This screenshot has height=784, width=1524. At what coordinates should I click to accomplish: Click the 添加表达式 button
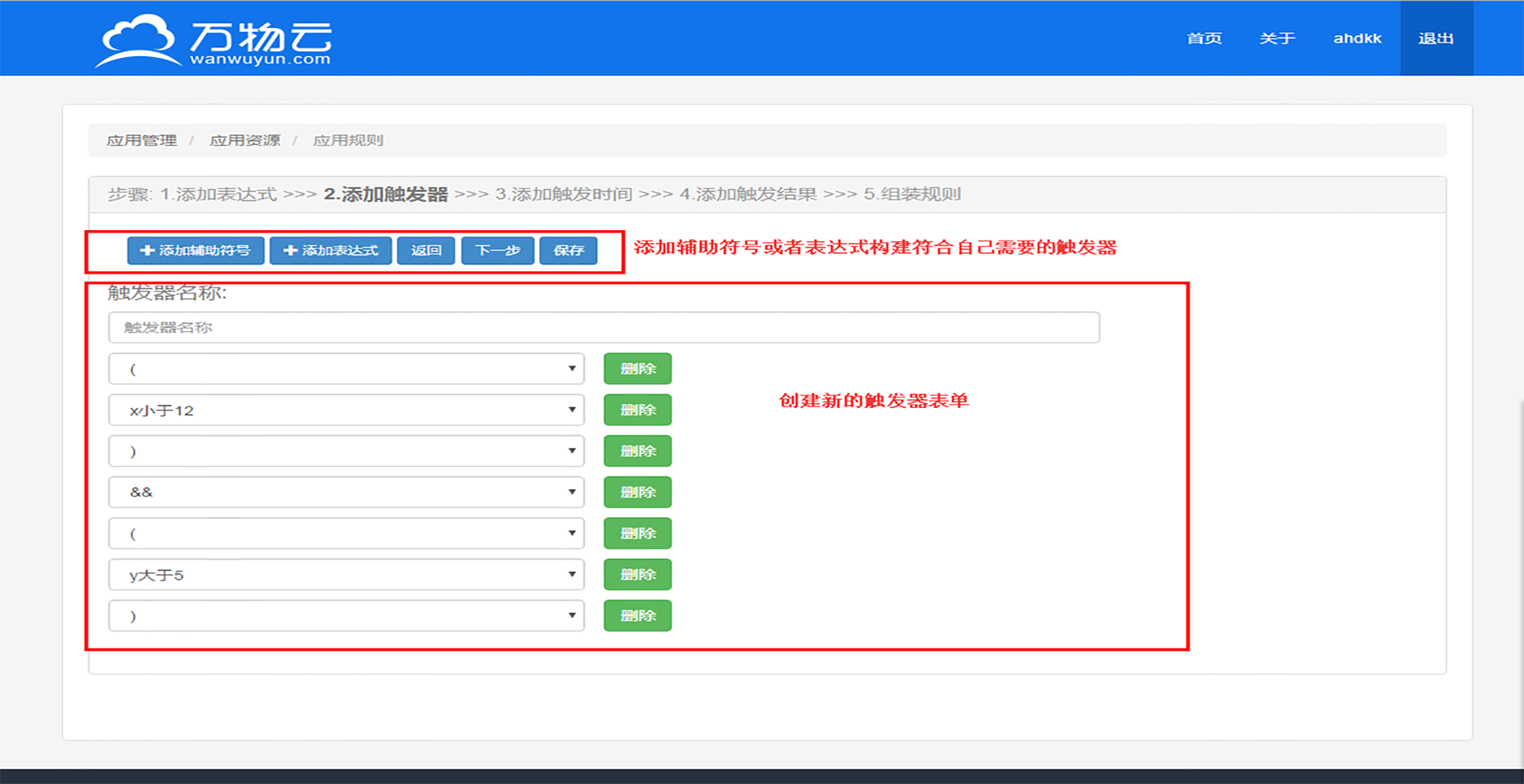(330, 250)
